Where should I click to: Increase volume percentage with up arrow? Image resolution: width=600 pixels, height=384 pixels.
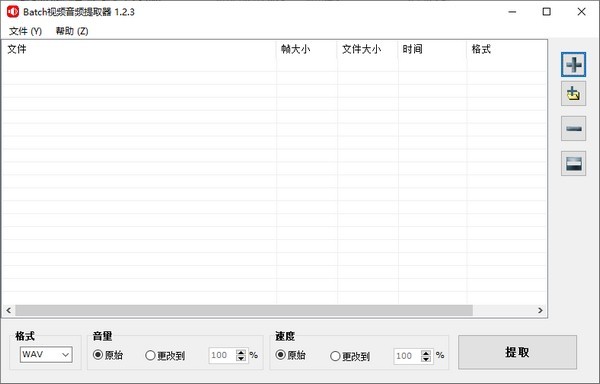(241, 352)
